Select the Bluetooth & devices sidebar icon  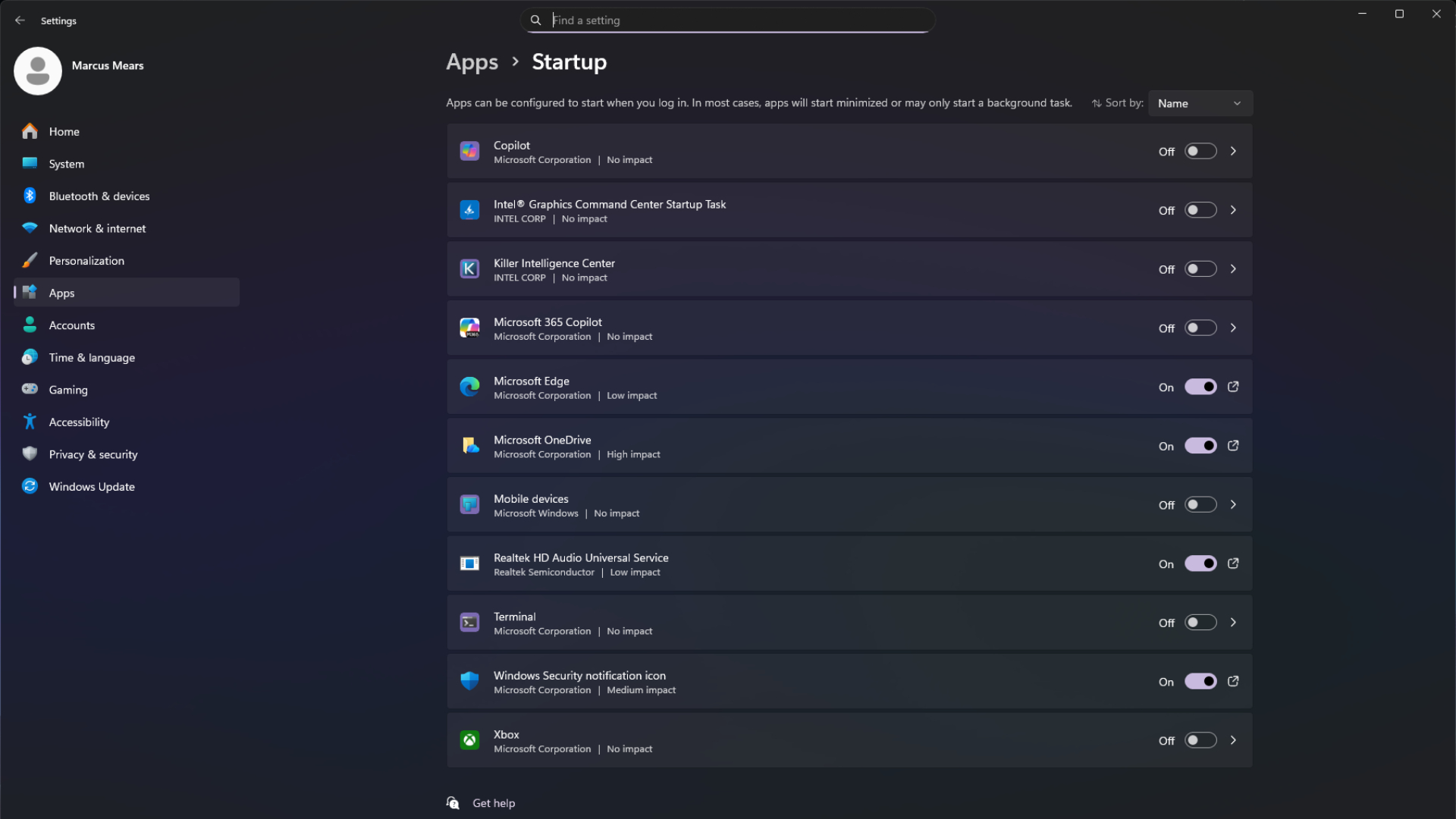pyautogui.click(x=30, y=195)
